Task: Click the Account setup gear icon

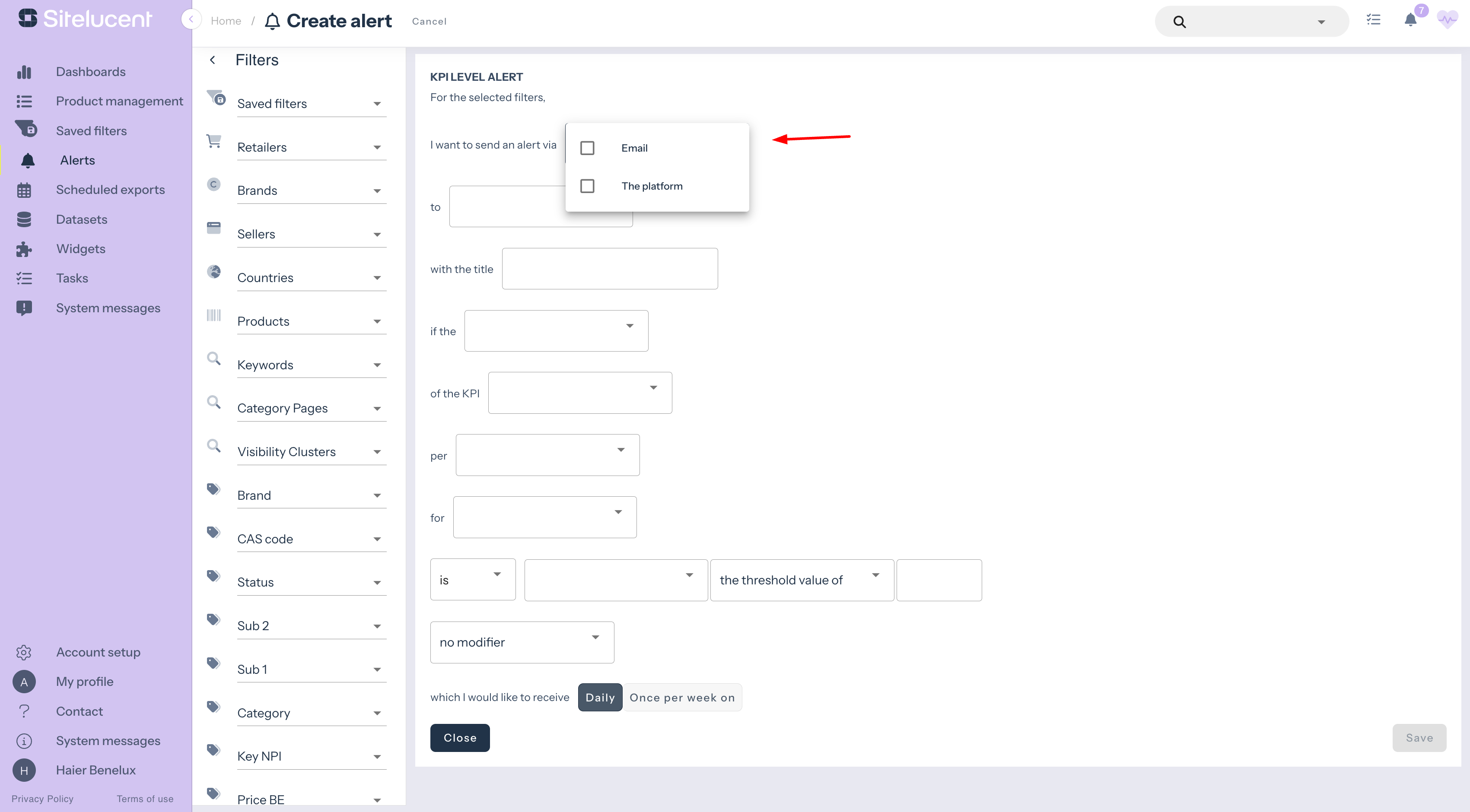Action: pos(24,652)
